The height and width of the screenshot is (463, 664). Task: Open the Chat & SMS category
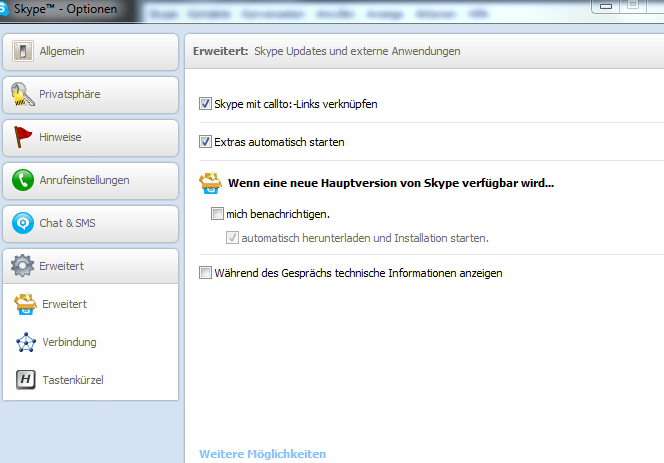(90, 224)
